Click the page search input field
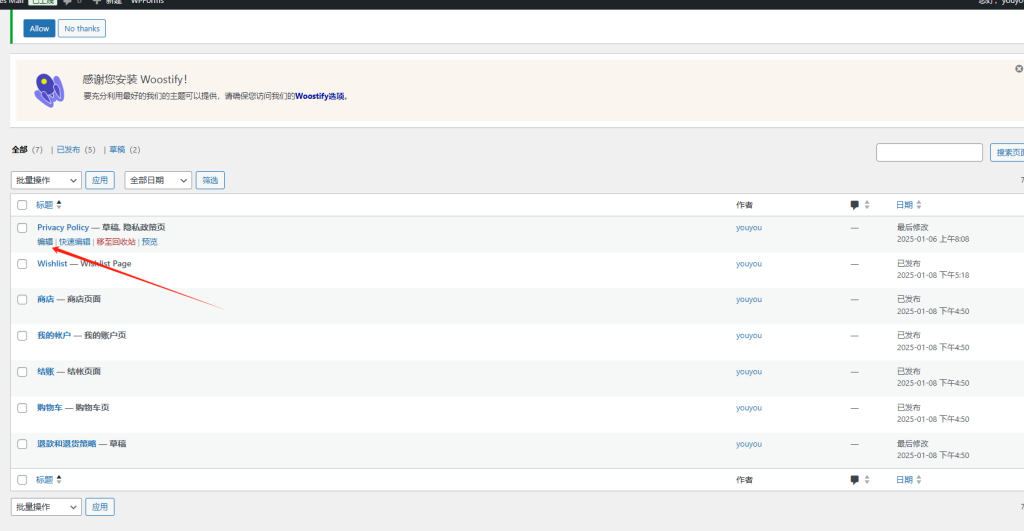Viewport: 1024px width, 531px height. (x=929, y=152)
